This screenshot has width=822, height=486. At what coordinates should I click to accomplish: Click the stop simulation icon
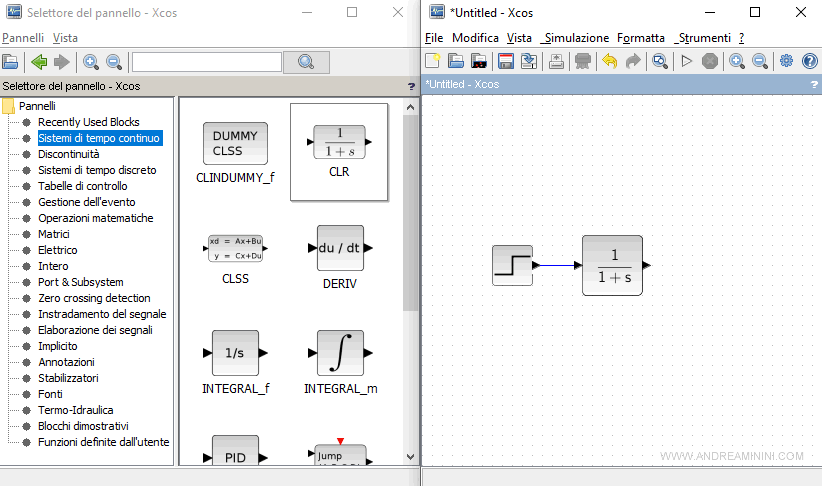click(x=710, y=61)
